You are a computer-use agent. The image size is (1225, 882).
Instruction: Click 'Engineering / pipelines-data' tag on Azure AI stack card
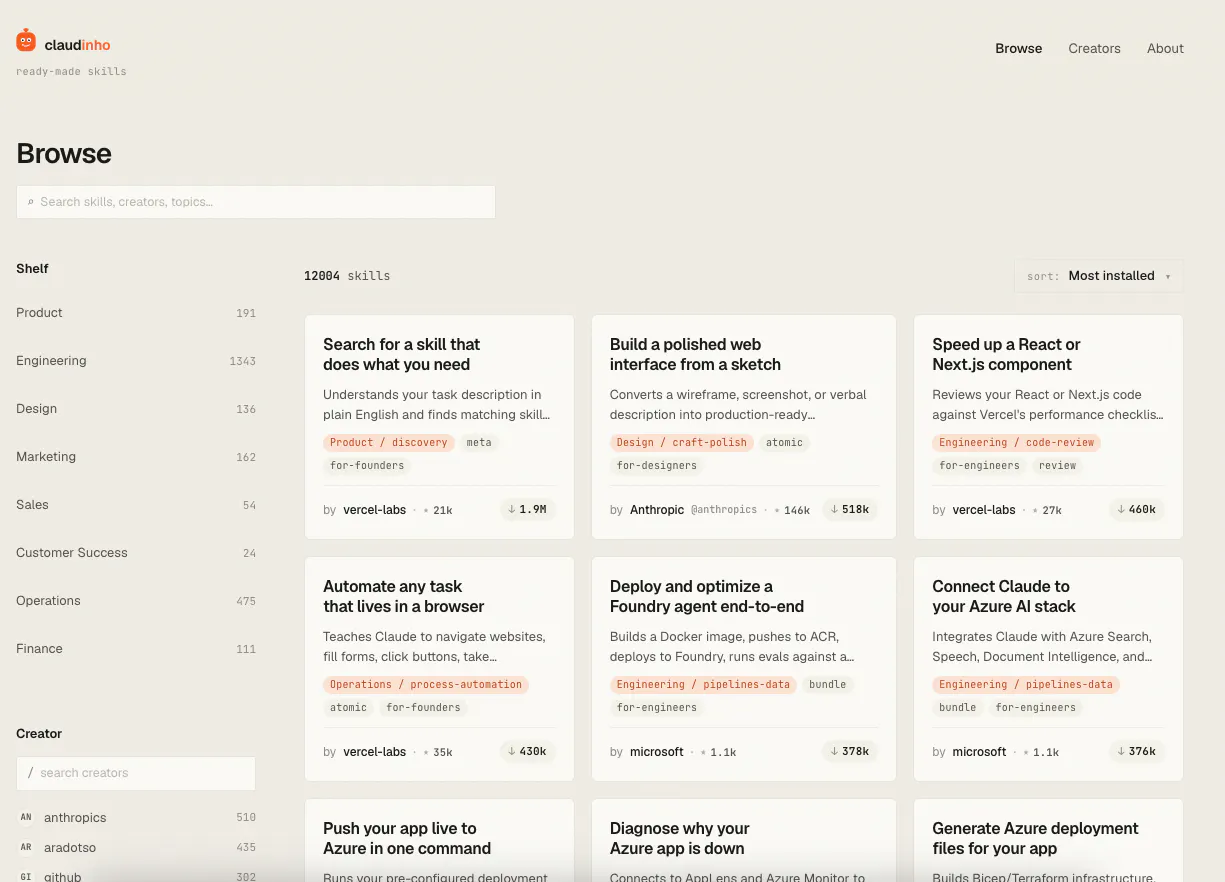coord(1026,684)
